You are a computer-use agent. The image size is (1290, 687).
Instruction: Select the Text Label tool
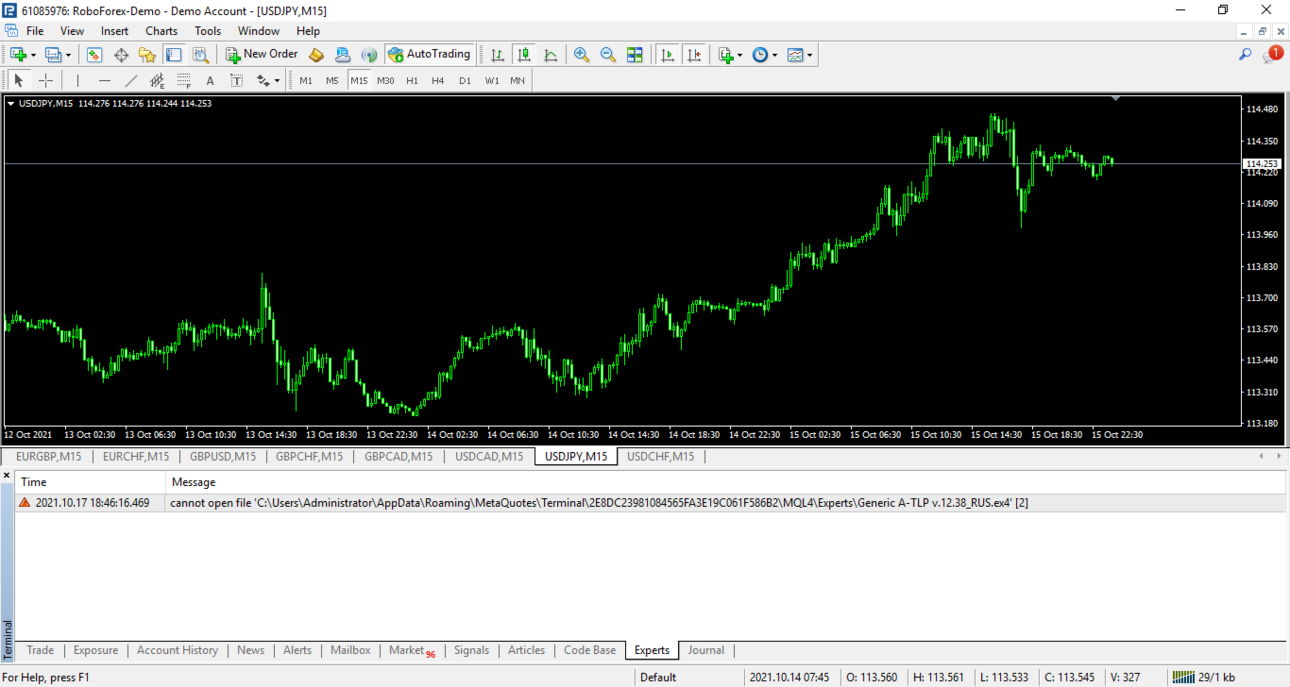pyautogui.click(x=236, y=80)
